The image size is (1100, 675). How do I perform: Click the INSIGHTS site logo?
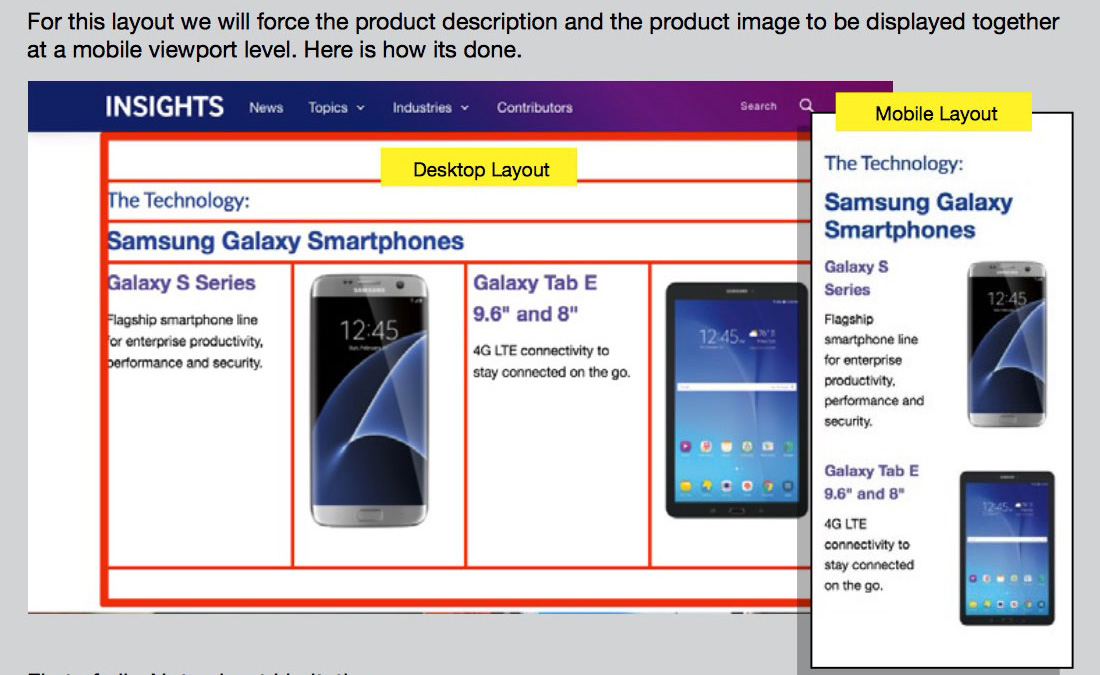point(164,107)
